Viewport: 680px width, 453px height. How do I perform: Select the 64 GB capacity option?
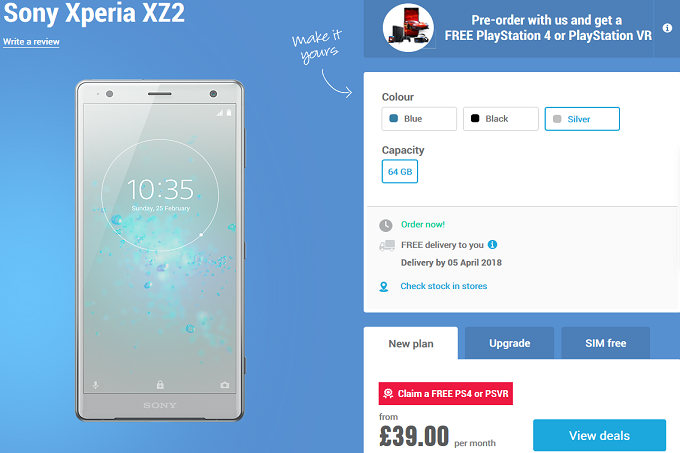(400, 172)
